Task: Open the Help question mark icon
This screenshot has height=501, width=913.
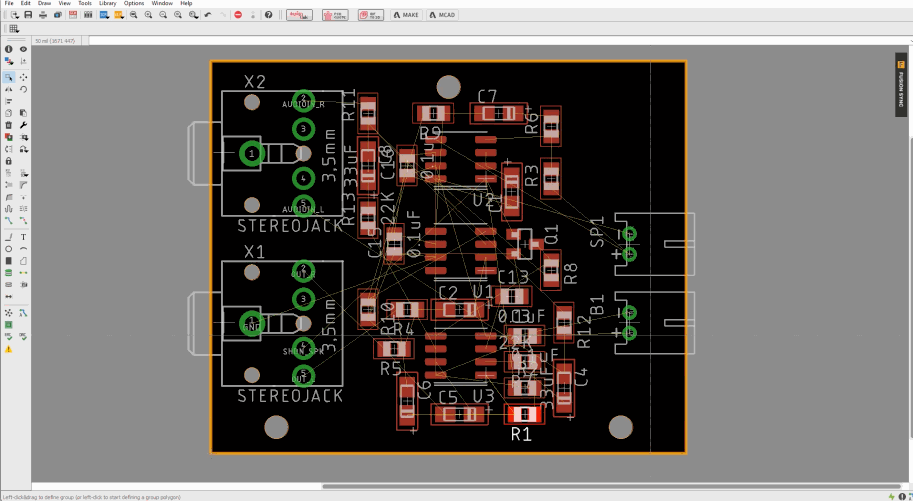Action: tap(268, 15)
